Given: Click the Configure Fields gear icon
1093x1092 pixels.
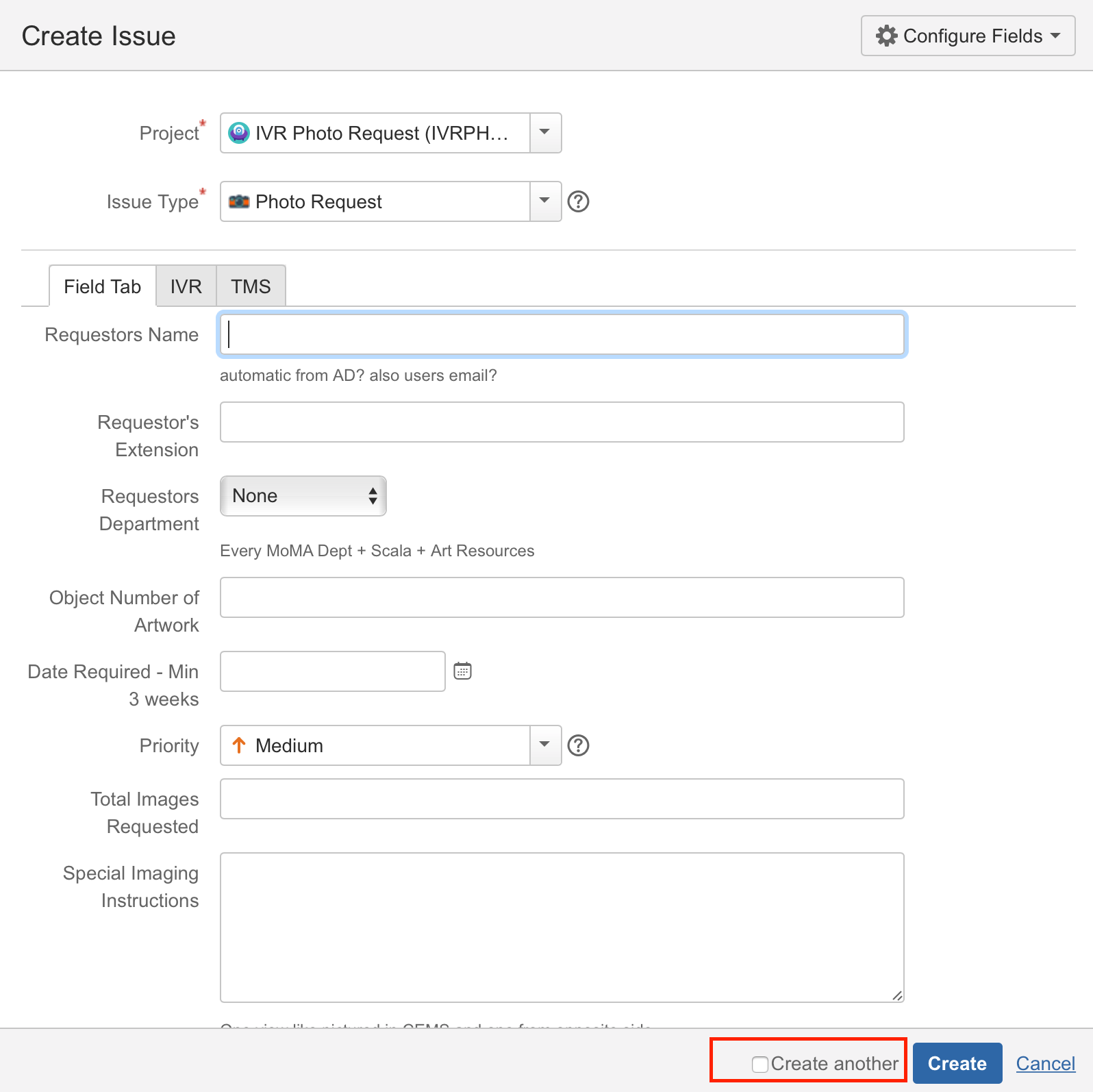Looking at the screenshot, I should click(887, 36).
